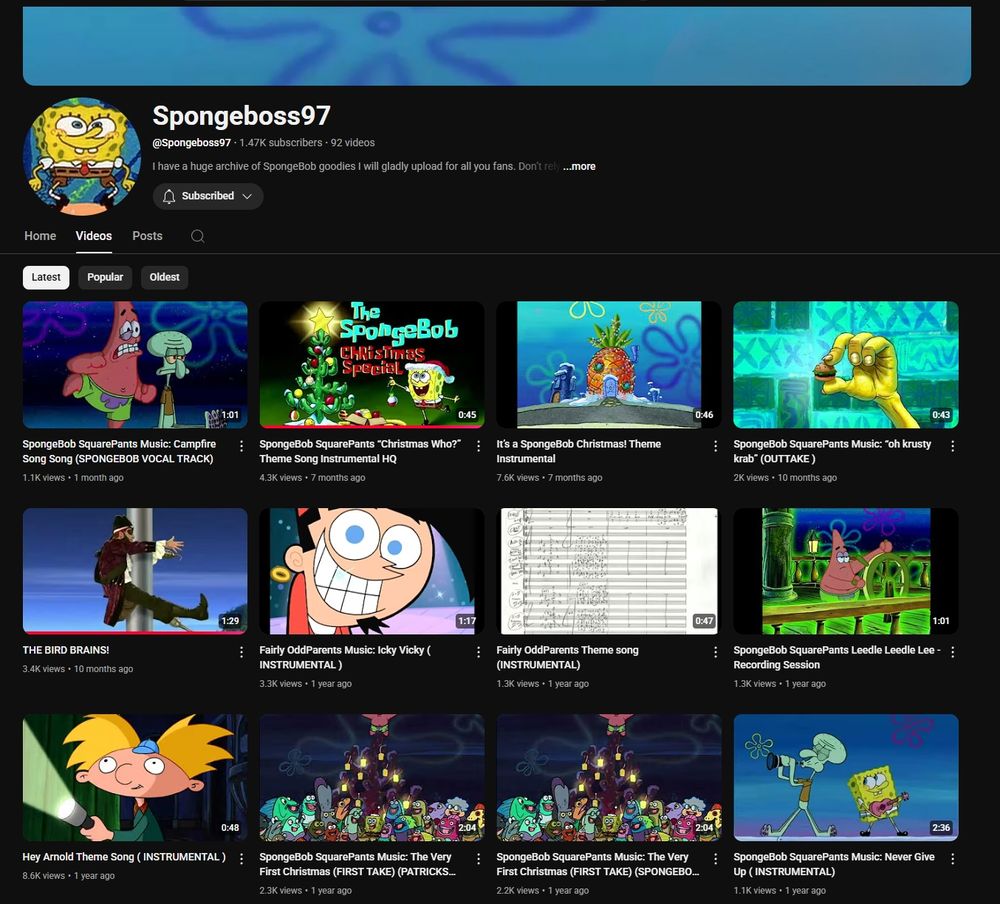Image resolution: width=1000 pixels, height=904 pixels.
Task: Open the "oh krusty krab" (OUTTAKE) title link
Action: 832,451
